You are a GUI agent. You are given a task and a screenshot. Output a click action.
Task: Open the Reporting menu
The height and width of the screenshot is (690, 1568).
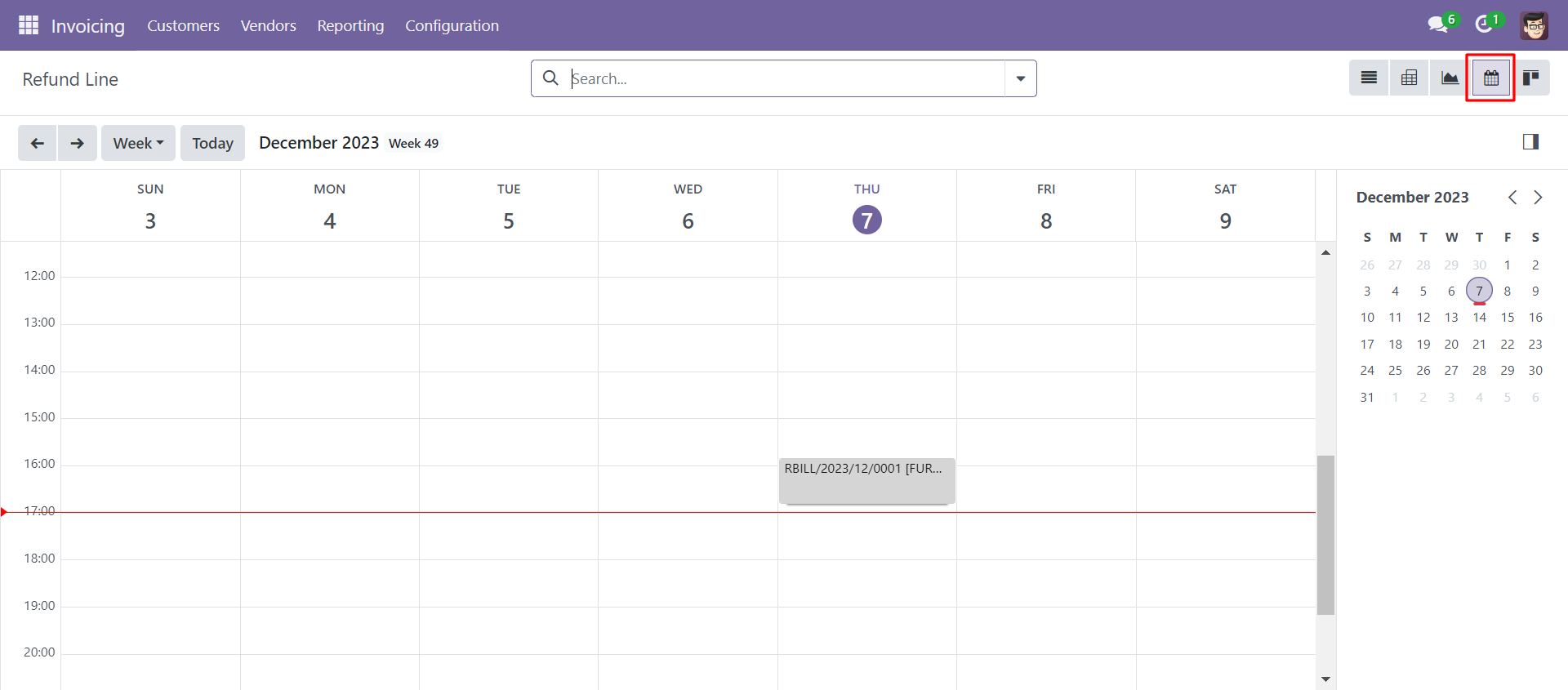click(350, 25)
